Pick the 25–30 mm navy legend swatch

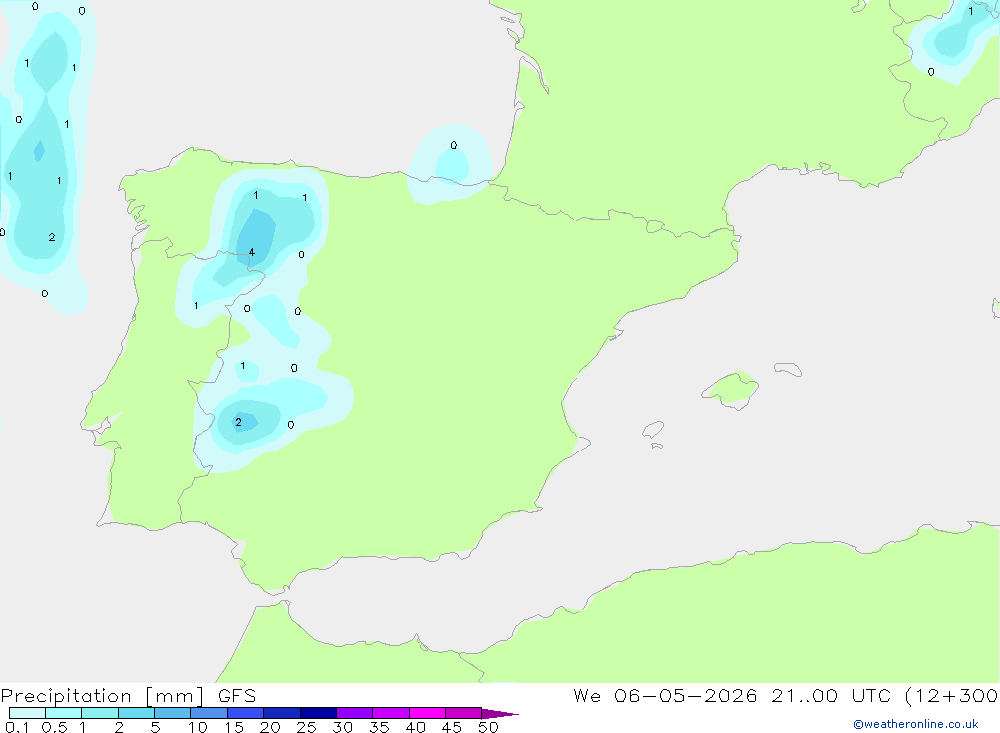coord(318,713)
